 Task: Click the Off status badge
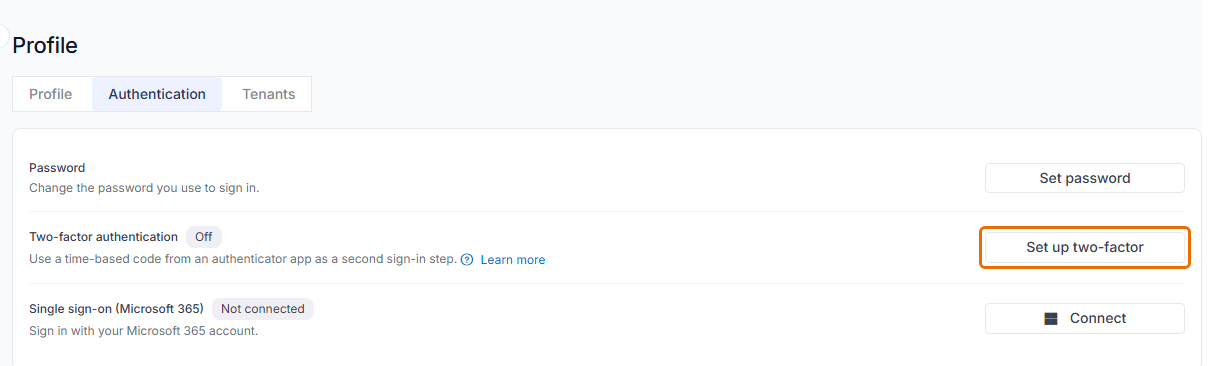[x=204, y=237]
